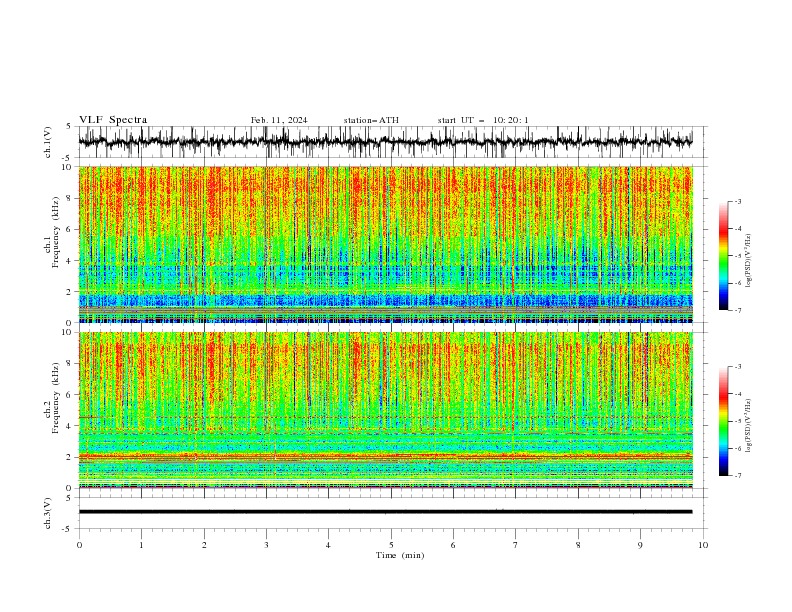
Task: Click the -5 tick label on ch.3(V) axis
Action: (67, 529)
